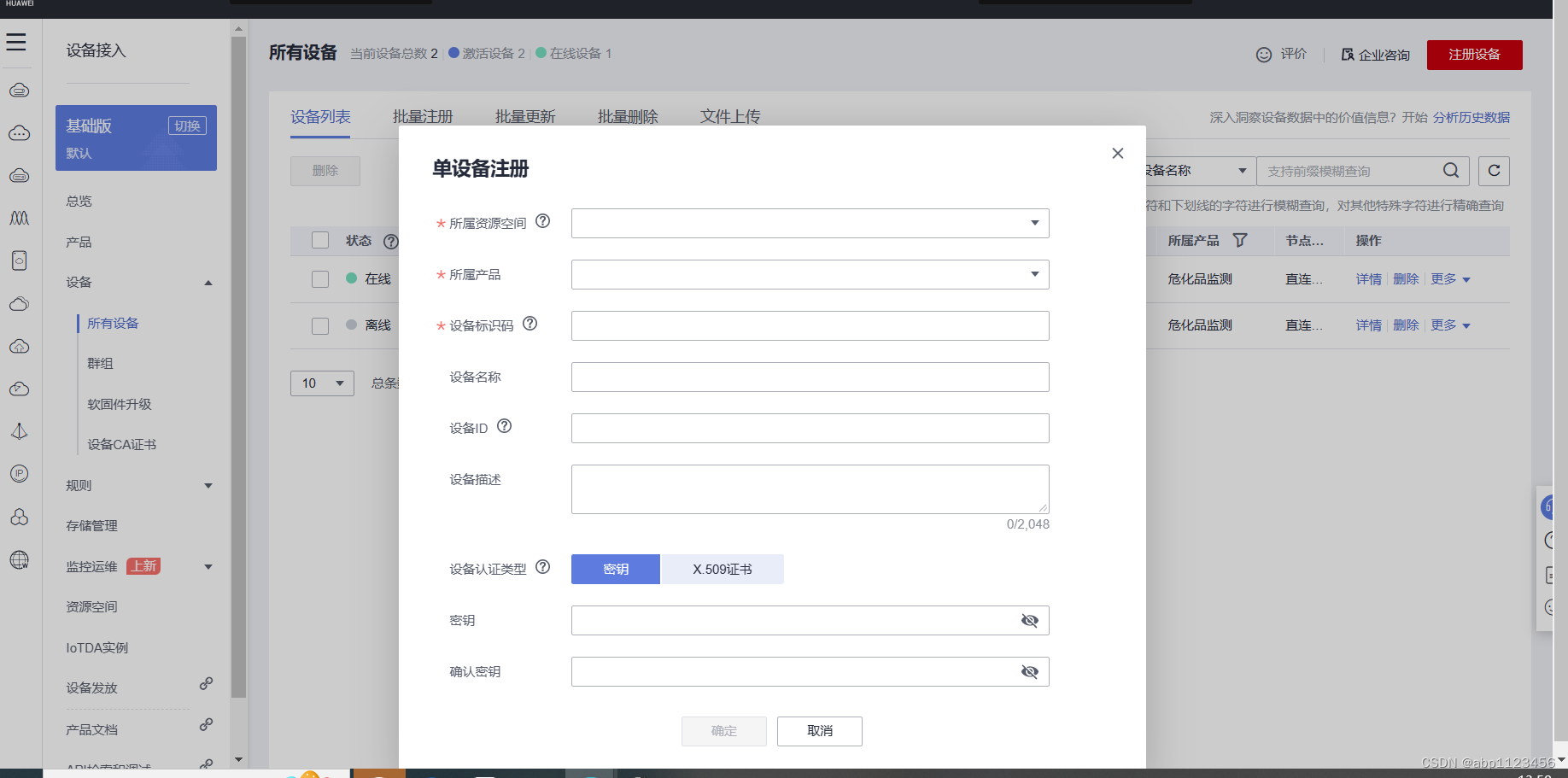This screenshot has height=778, width=1568.
Task: Open 更多 menu for second device row
Action: (x=1450, y=325)
